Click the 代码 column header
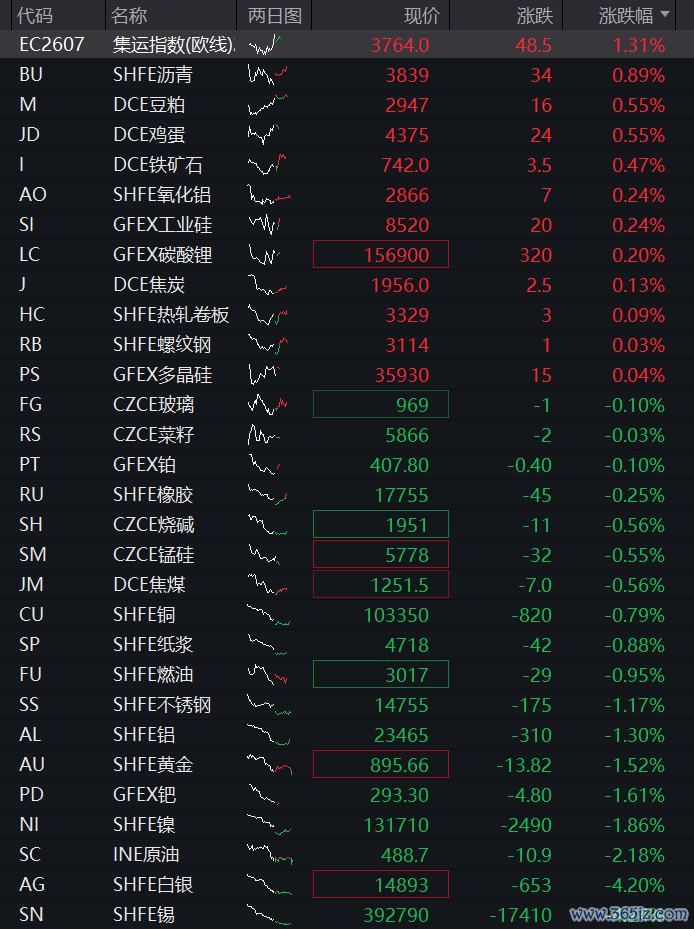 (34, 15)
